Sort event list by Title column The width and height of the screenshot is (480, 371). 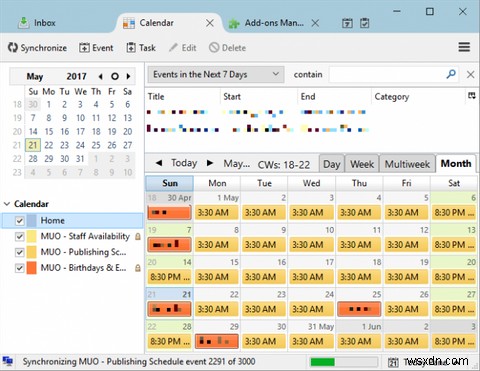pos(183,97)
